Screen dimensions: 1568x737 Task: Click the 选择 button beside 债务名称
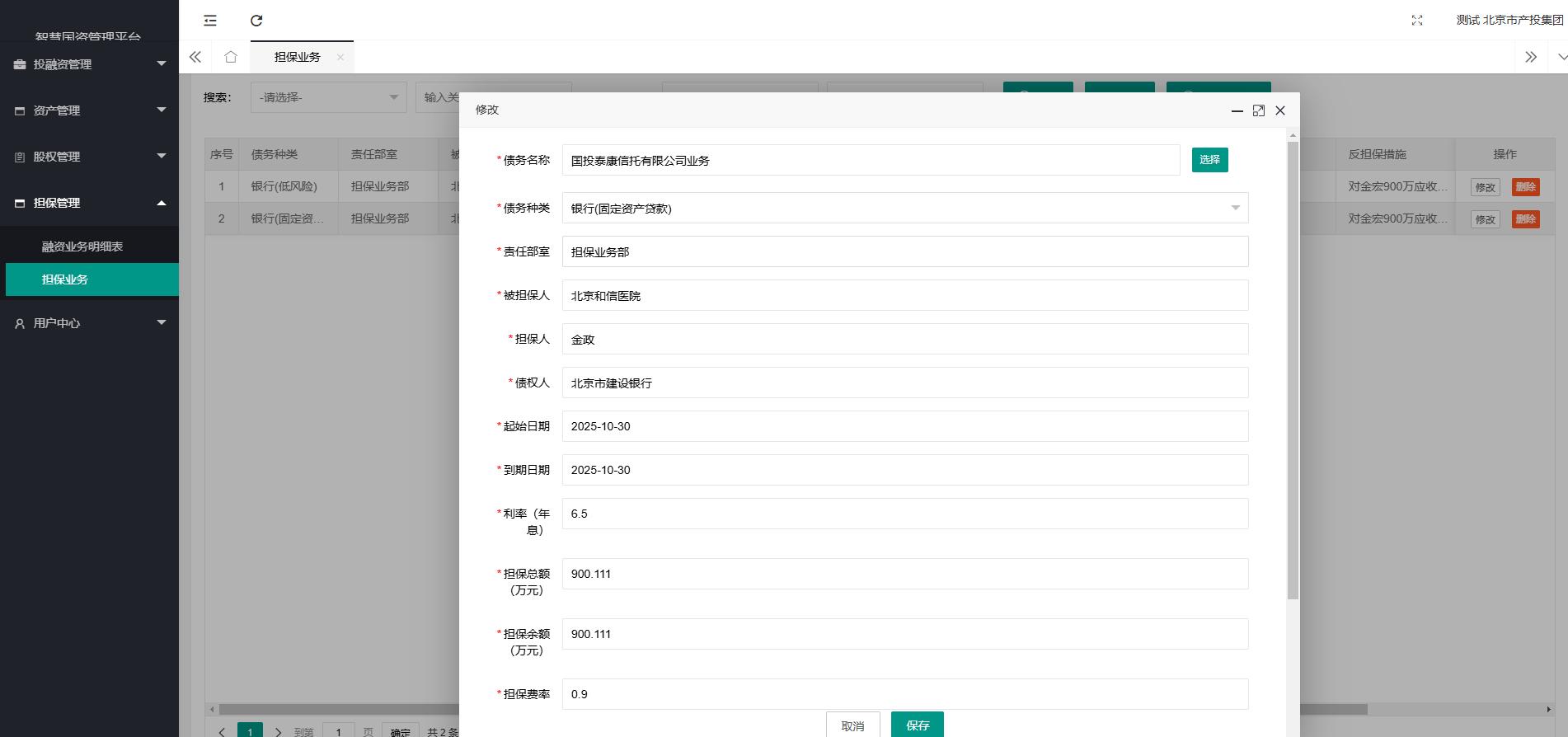tap(1209, 160)
